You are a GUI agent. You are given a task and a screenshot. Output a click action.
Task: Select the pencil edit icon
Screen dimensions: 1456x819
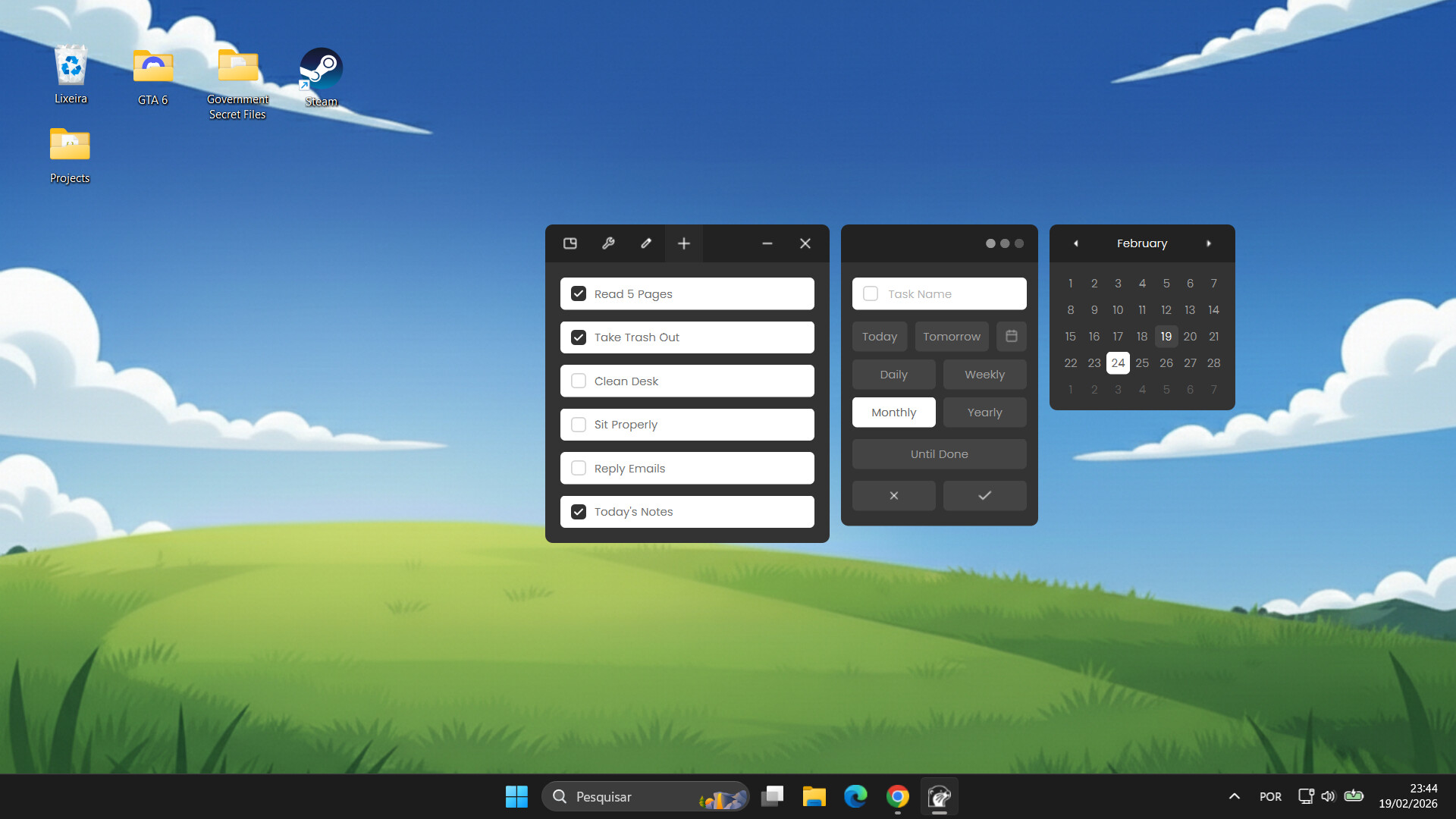646,243
